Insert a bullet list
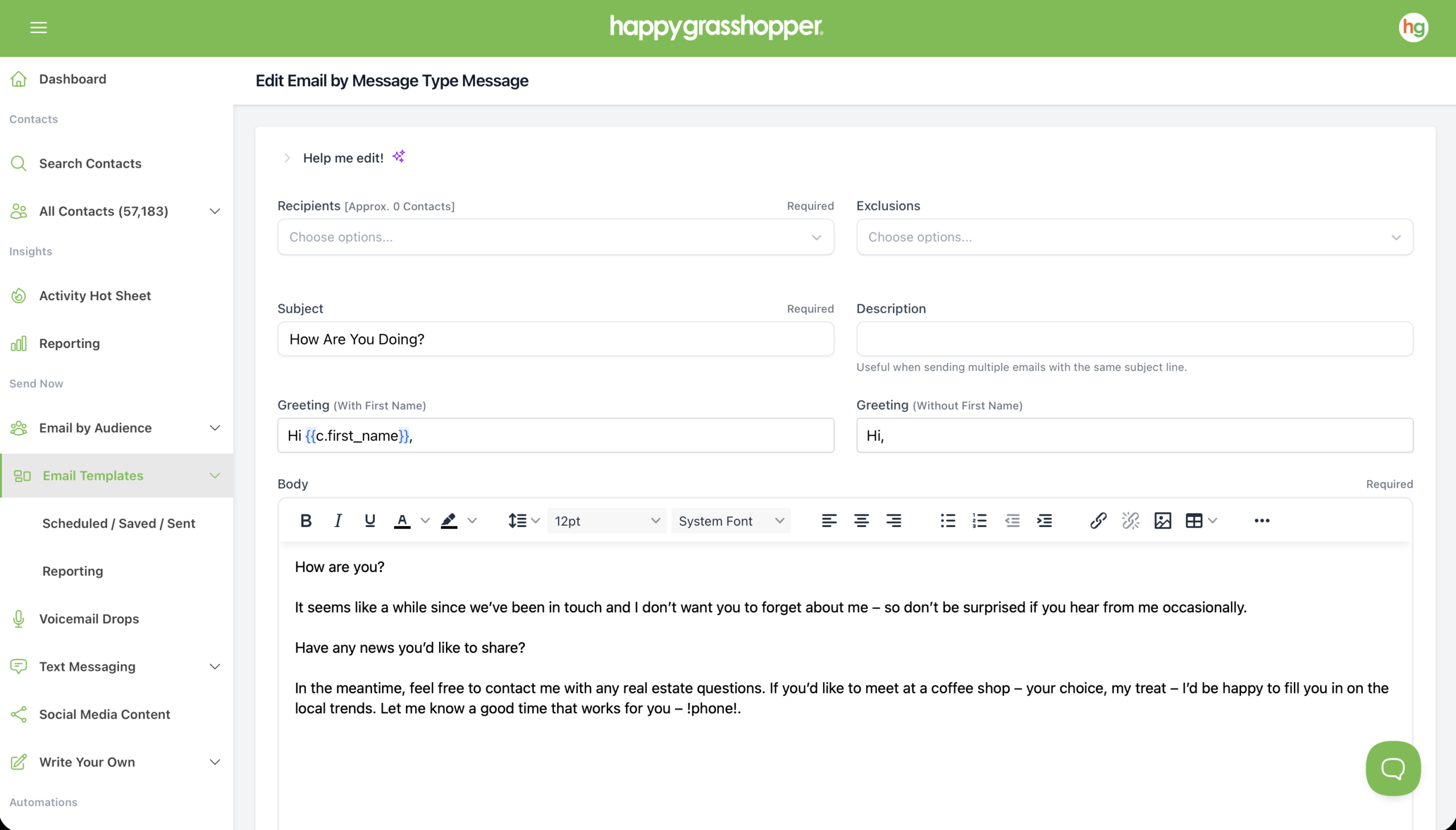This screenshot has width=1456, height=830. tap(948, 521)
